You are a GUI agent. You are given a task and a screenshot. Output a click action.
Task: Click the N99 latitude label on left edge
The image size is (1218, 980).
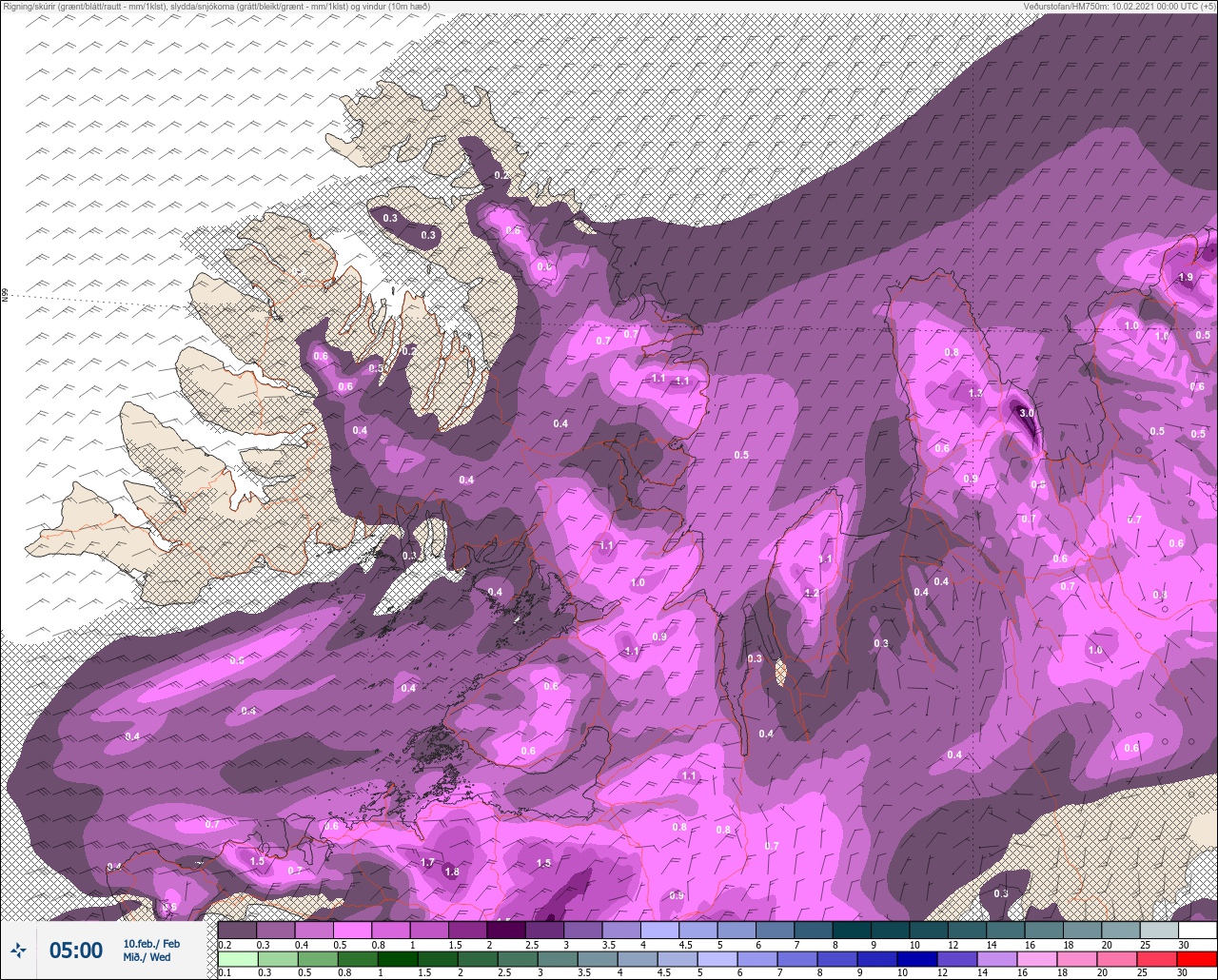6,295
